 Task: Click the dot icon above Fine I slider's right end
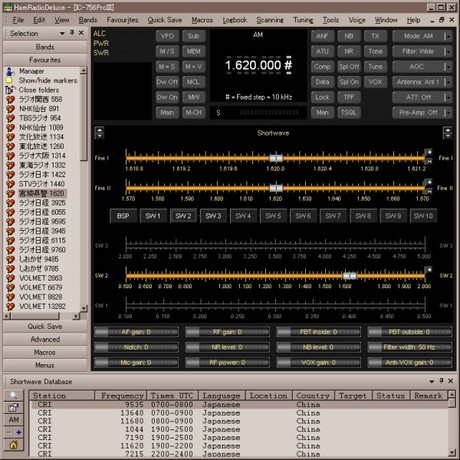[430, 152]
